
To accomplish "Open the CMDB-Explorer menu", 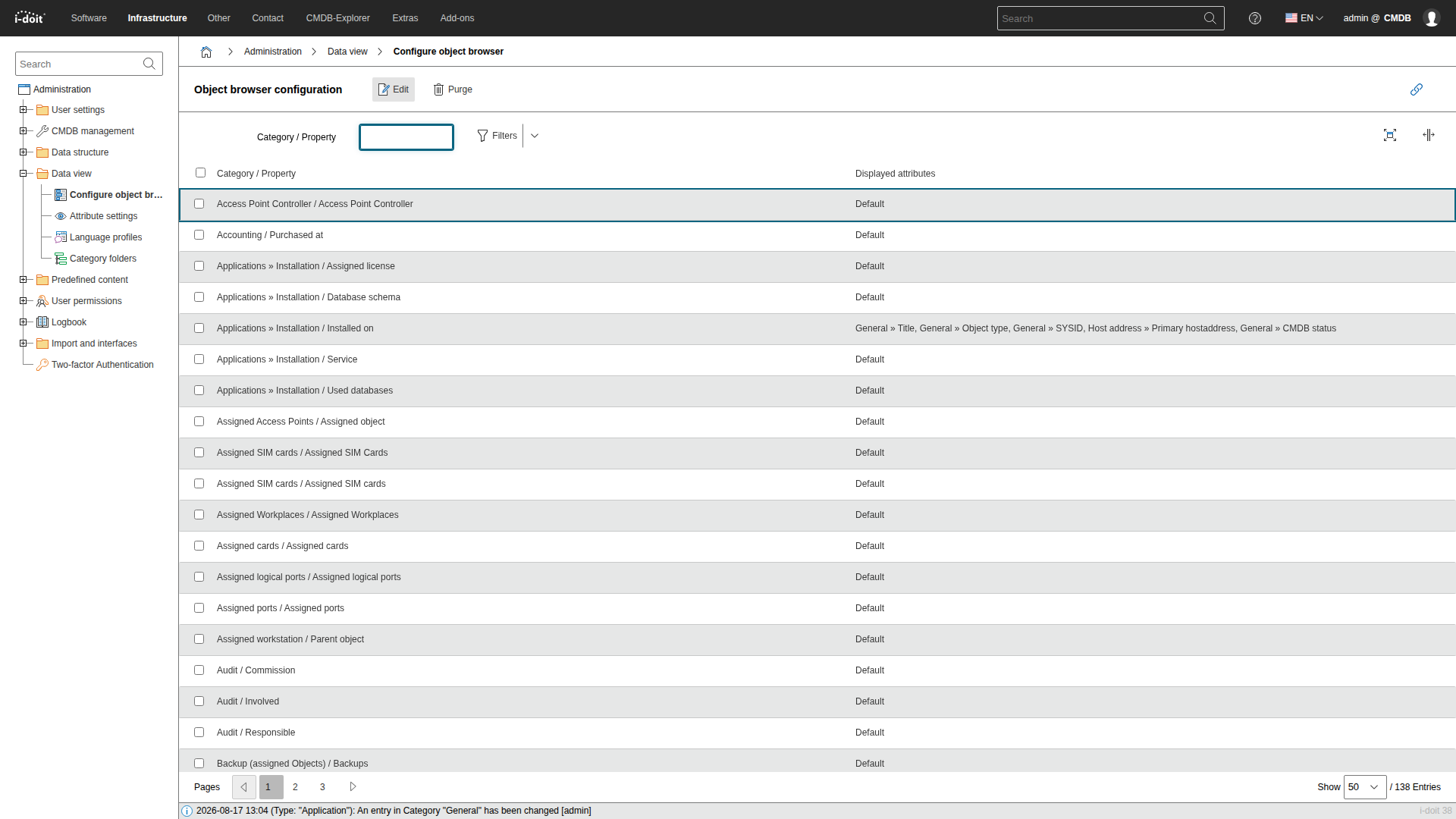I will point(338,18).
